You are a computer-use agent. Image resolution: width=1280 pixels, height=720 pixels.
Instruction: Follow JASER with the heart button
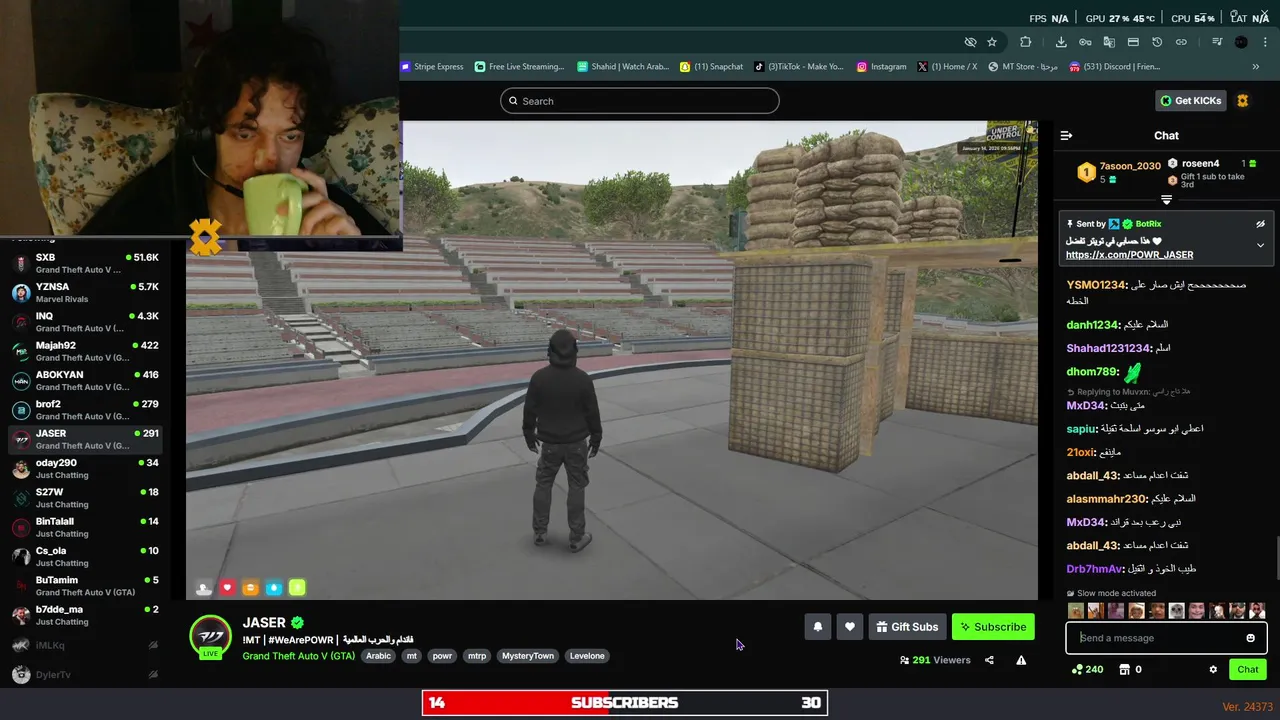pyautogui.click(x=850, y=627)
